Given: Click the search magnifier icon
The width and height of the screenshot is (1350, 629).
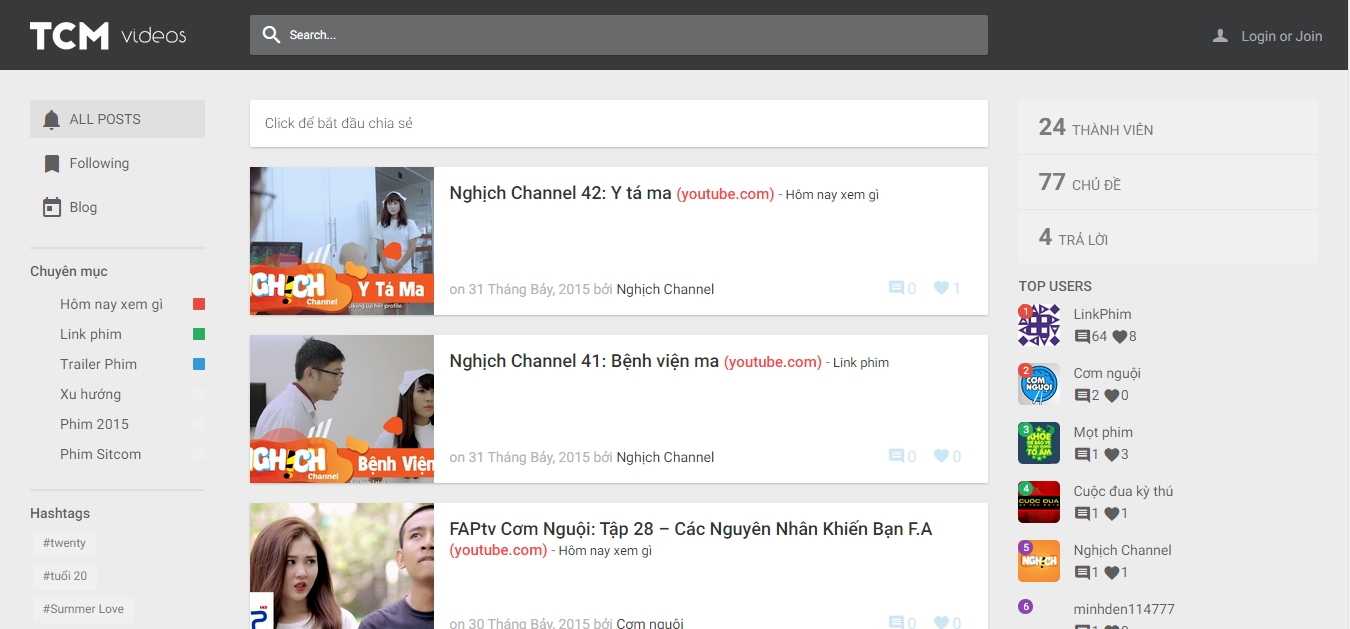Looking at the screenshot, I should (x=271, y=35).
